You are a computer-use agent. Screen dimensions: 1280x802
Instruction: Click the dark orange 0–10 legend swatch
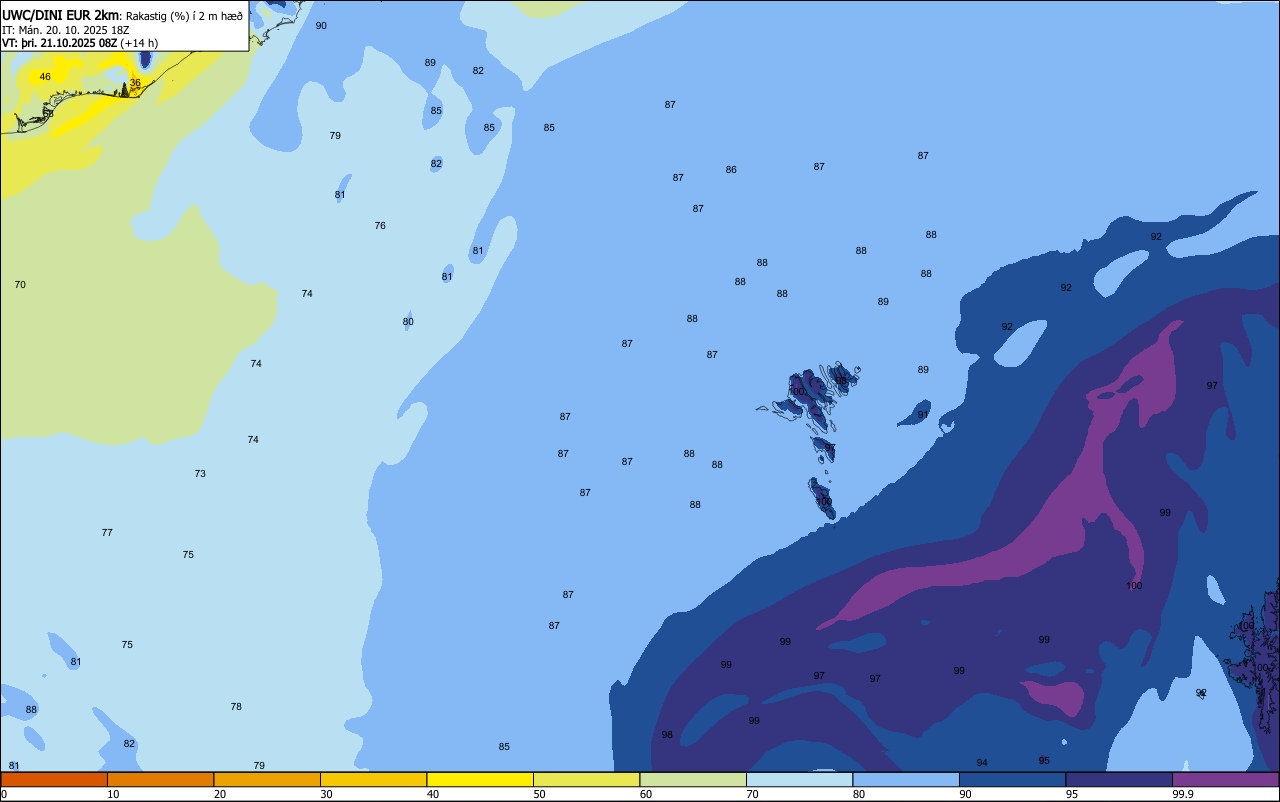(54, 779)
